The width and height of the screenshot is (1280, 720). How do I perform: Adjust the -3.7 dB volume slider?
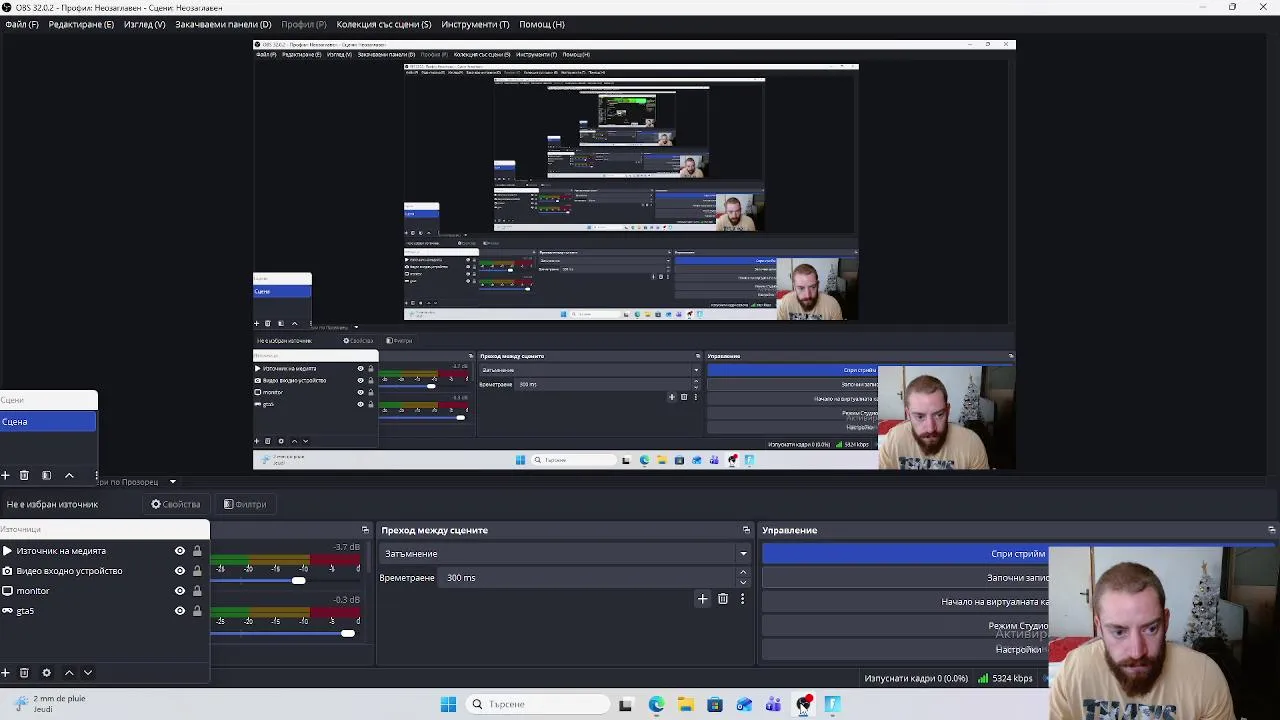[x=298, y=581]
